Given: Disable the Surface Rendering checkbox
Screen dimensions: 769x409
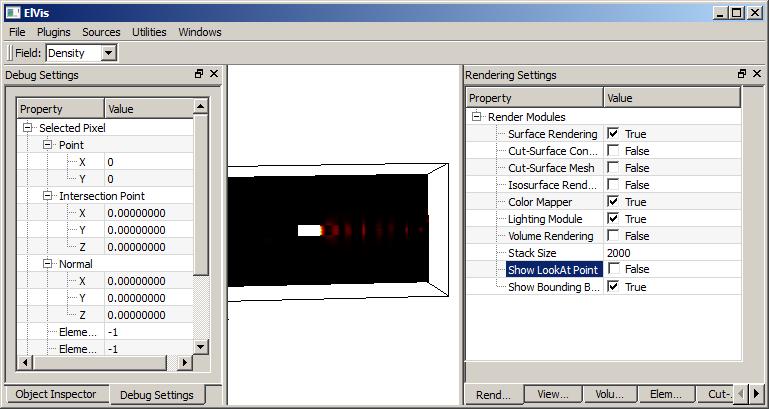Looking at the screenshot, I should pyautogui.click(x=613, y=133).
